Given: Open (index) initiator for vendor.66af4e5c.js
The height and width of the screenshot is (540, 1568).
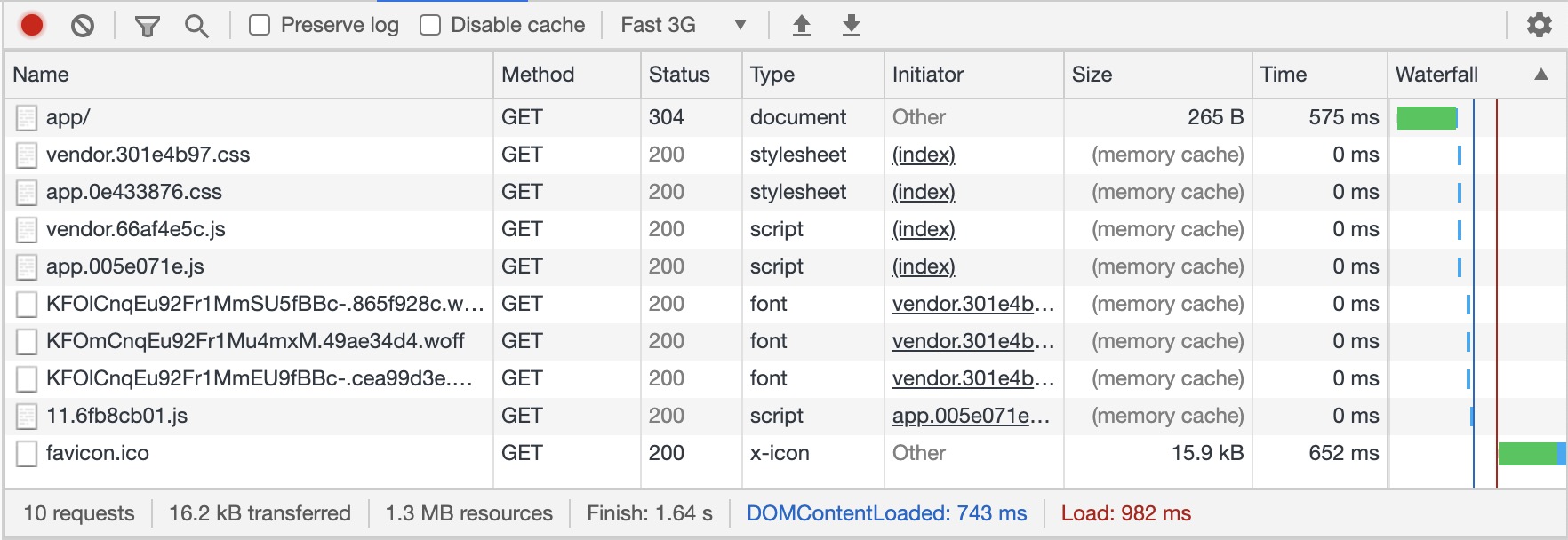Looking at the screenshot, I should 924,229.
